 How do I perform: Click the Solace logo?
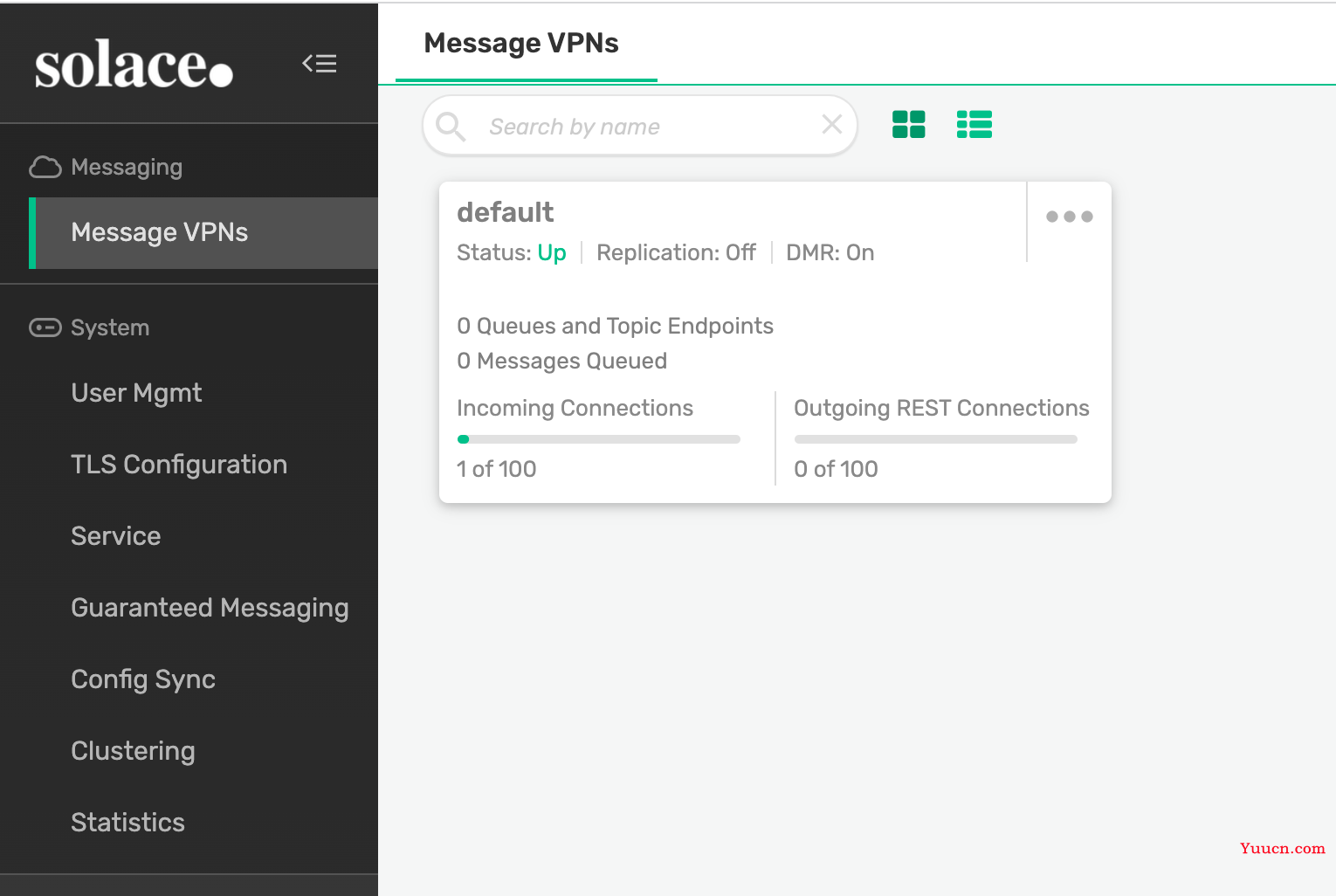point(134,64)
